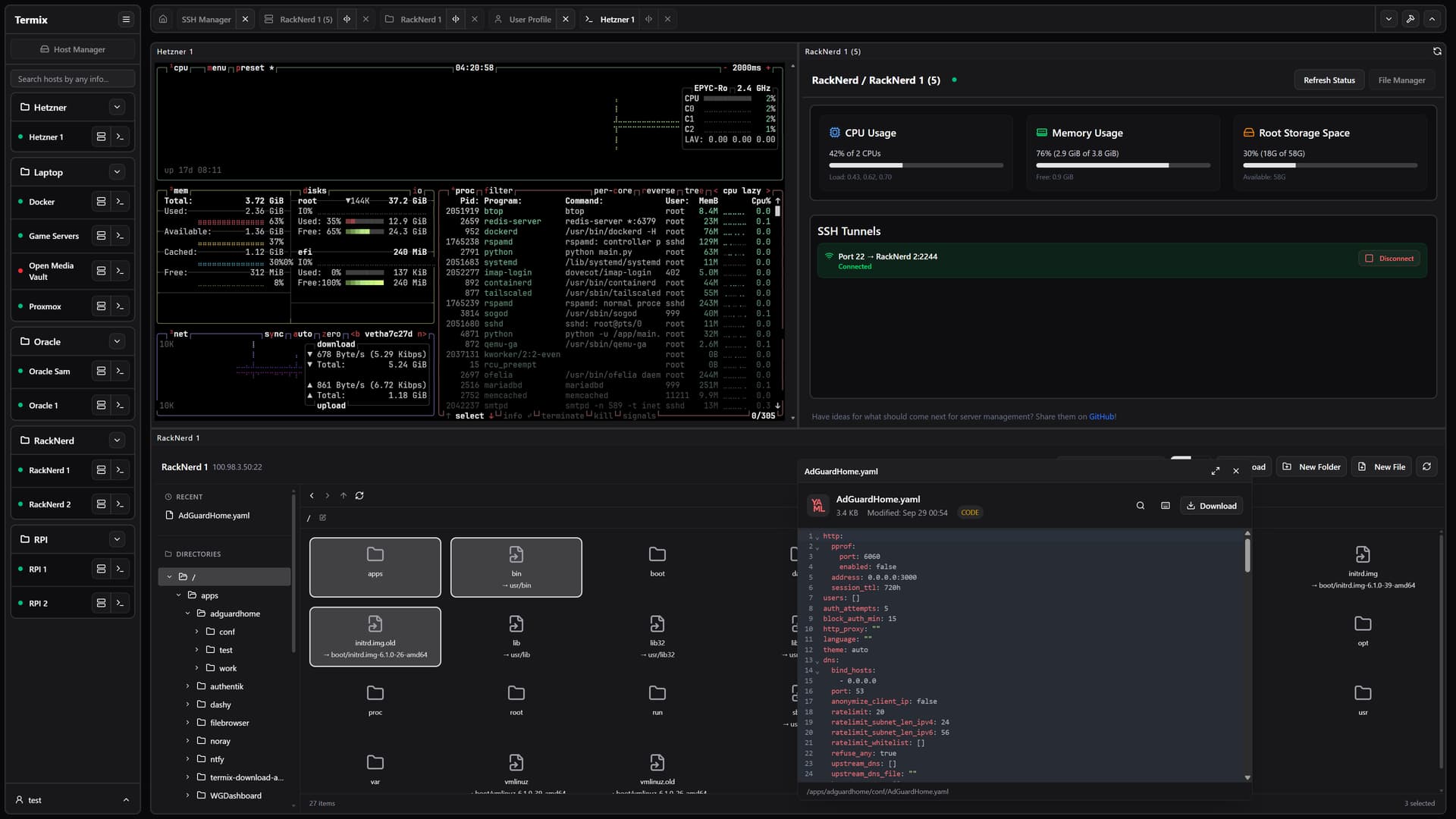
Task: Switch to the SSH Manager tab
Action: [206, 19]
